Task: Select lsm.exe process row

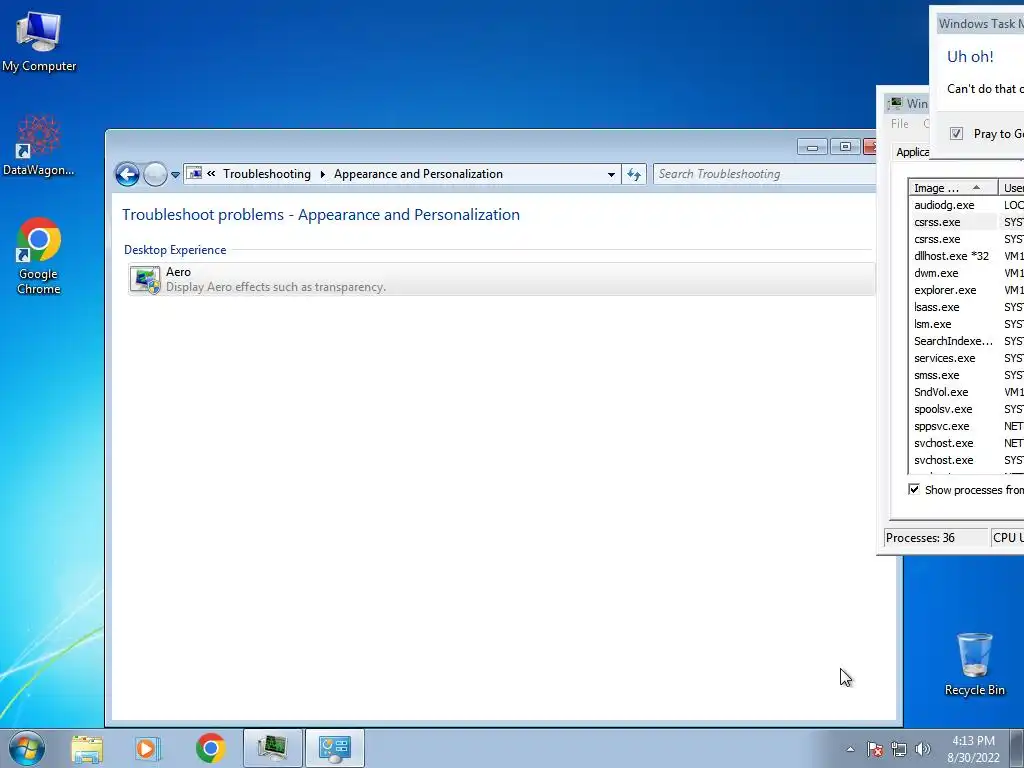Action: [x=967, y=324]
